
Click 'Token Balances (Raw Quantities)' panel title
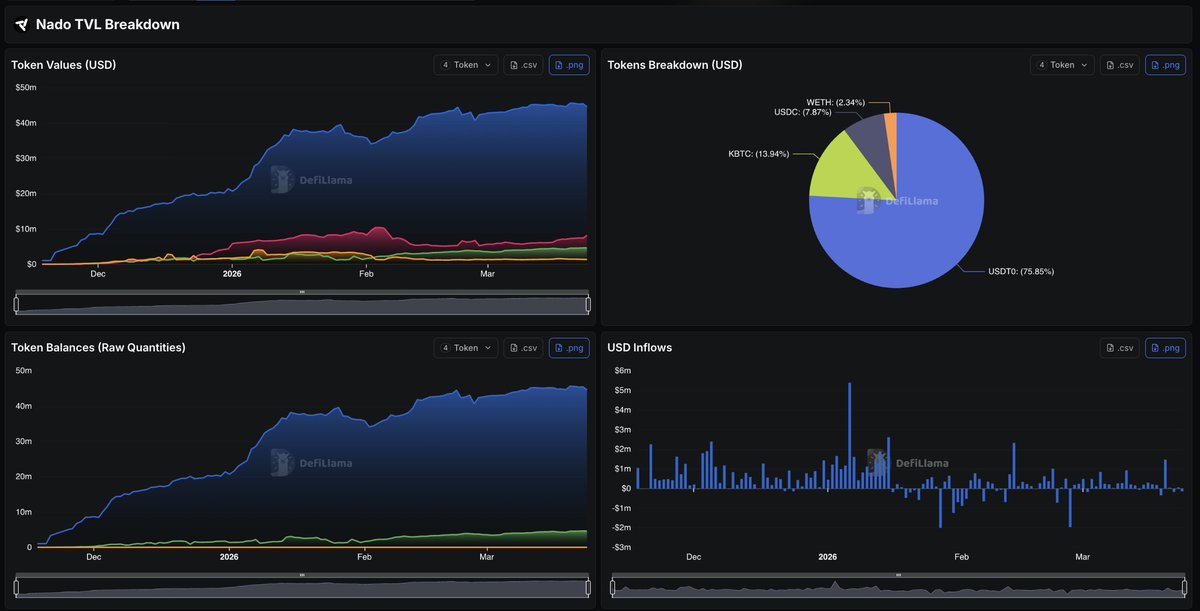(x=98, y=348)
